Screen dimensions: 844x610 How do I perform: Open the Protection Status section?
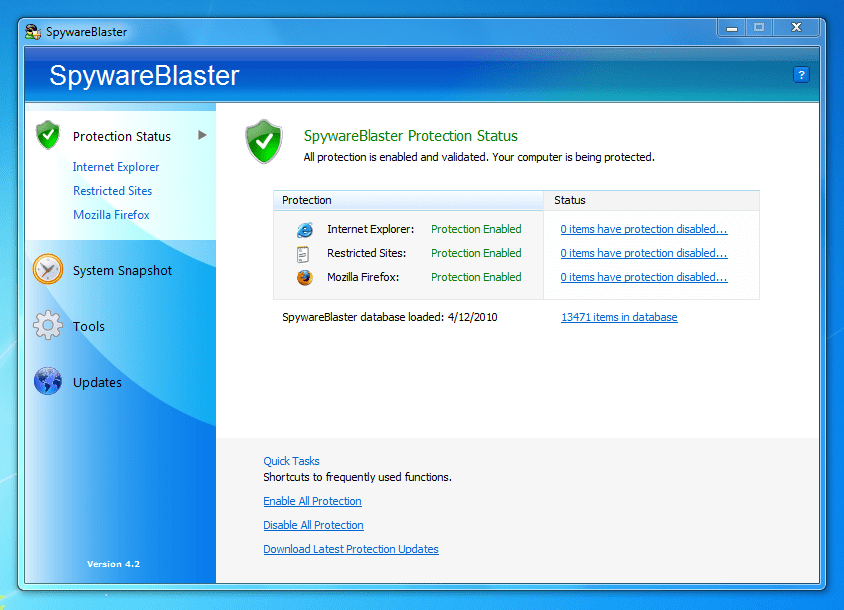pos(122,137)
